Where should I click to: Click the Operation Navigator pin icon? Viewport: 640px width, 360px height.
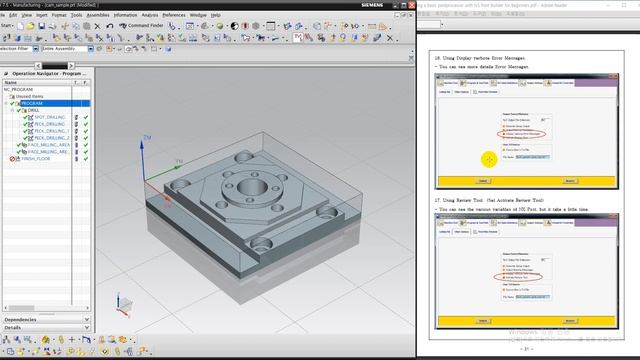6,74
